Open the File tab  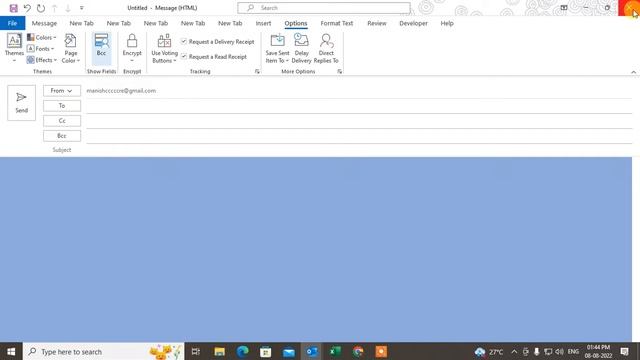tap(12, 23)
